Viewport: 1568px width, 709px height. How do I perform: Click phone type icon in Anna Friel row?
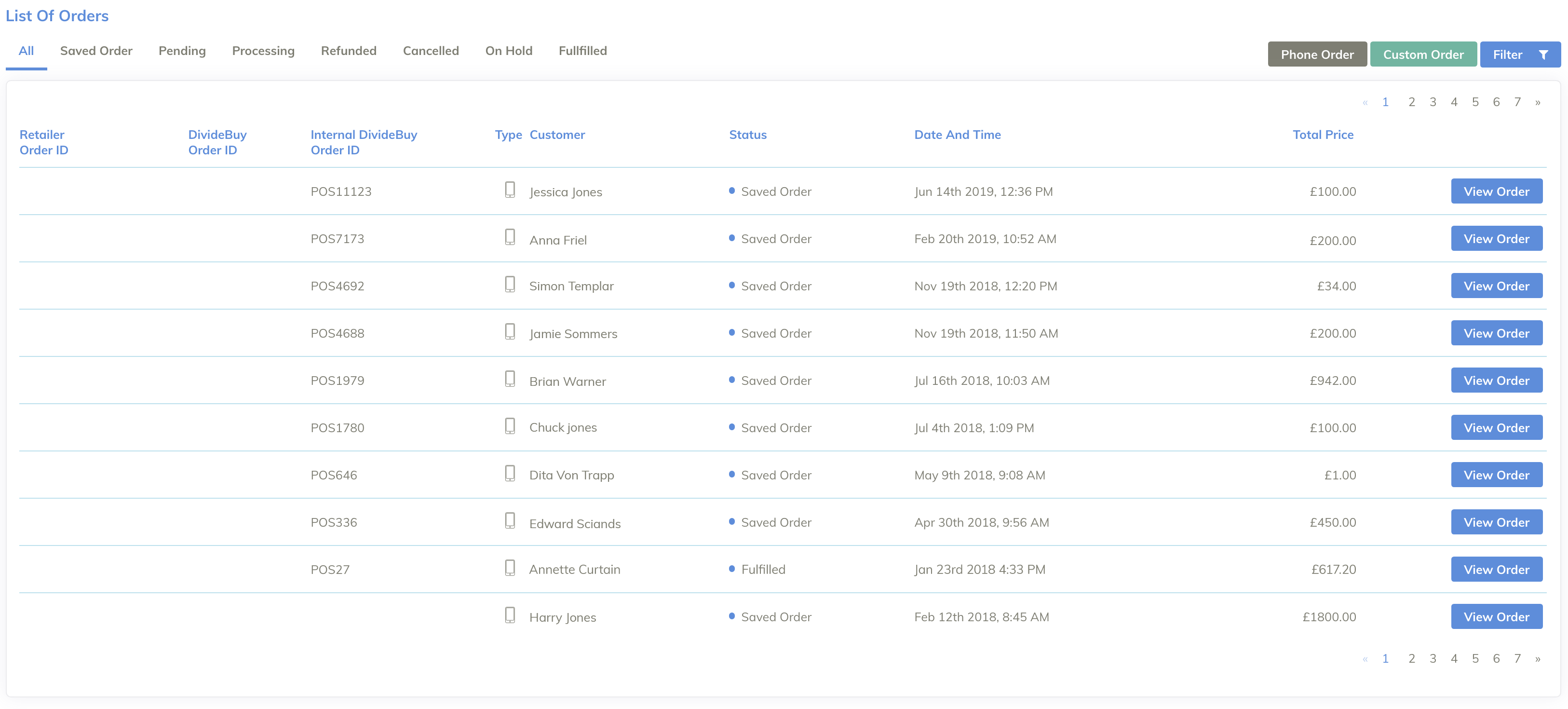click(510, 238)
